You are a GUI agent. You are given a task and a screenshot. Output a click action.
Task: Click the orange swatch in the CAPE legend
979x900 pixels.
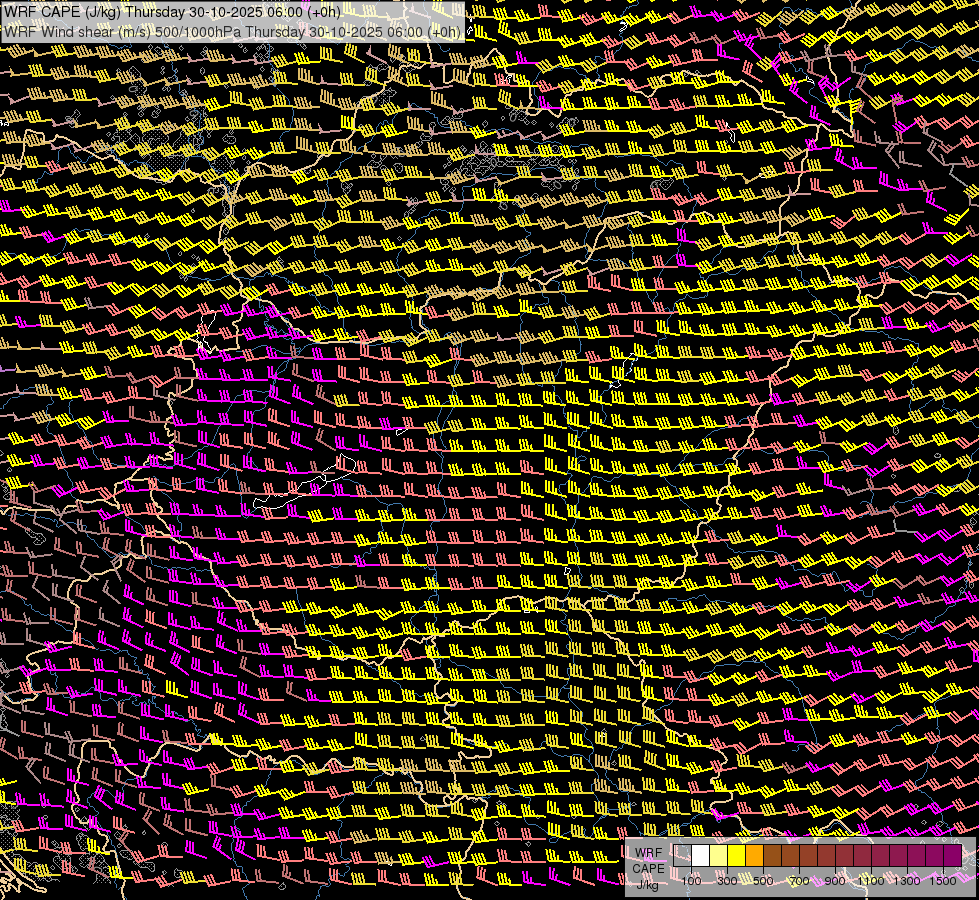[x=755, y=856]
